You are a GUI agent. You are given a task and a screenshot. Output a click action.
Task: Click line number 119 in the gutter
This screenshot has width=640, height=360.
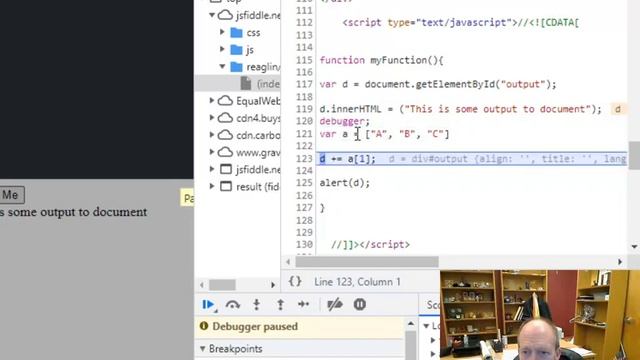click(x=304, y=109)
